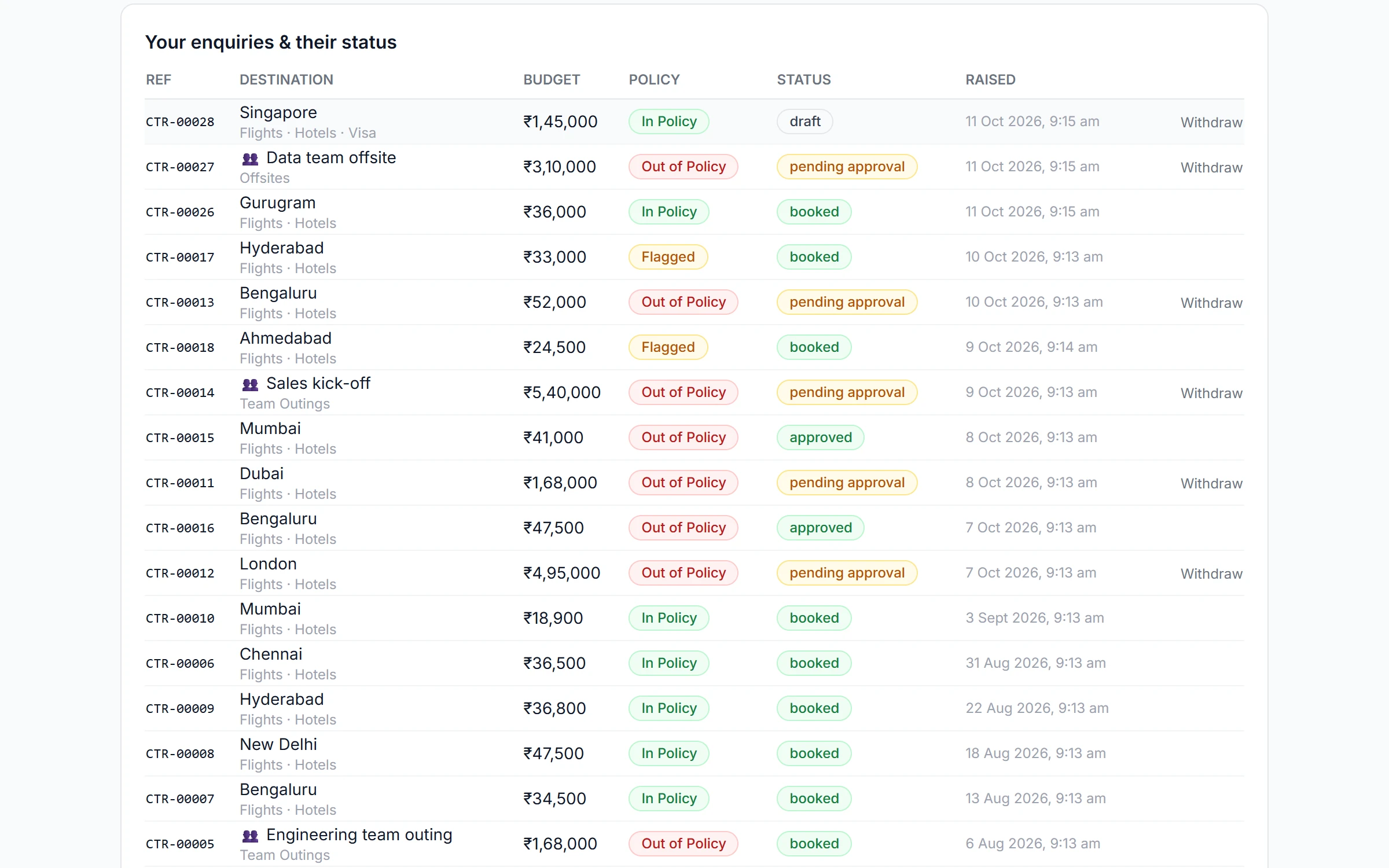
Task: Open the New Delhi destination entry
Action: click(x=278, y=745)
